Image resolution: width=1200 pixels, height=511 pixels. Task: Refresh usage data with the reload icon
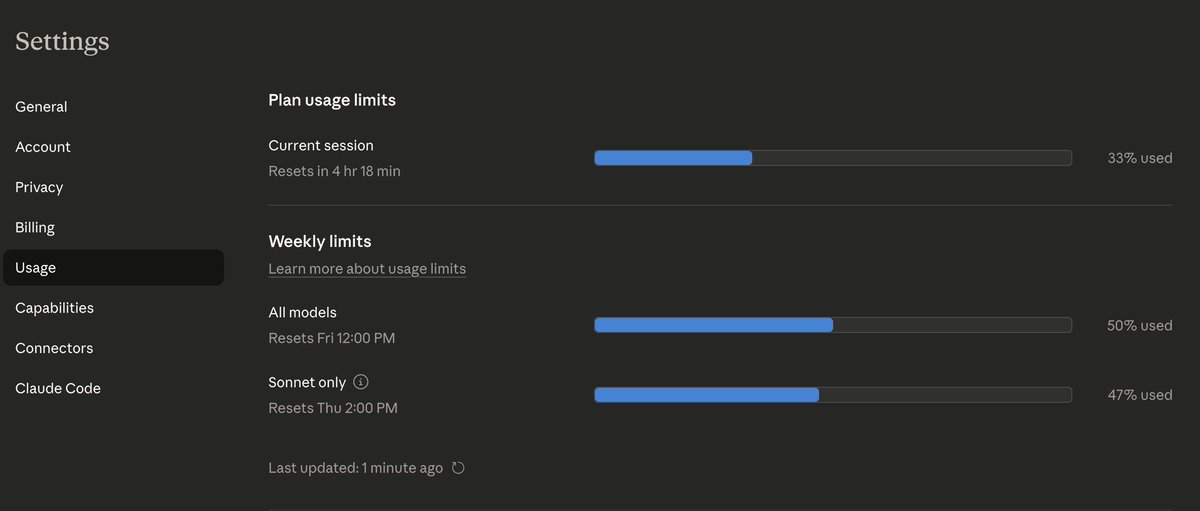(x=458, y=468)
